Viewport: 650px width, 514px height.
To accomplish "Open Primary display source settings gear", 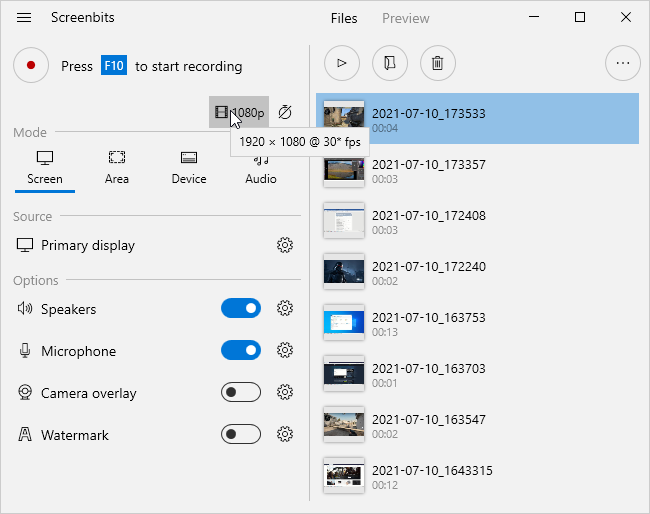I will [285, 245].
